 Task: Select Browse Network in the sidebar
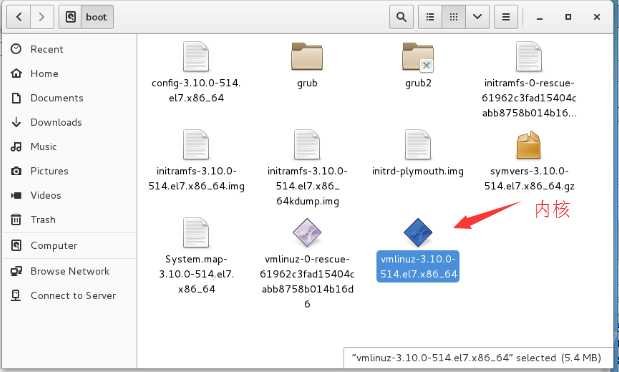(69, 271)
